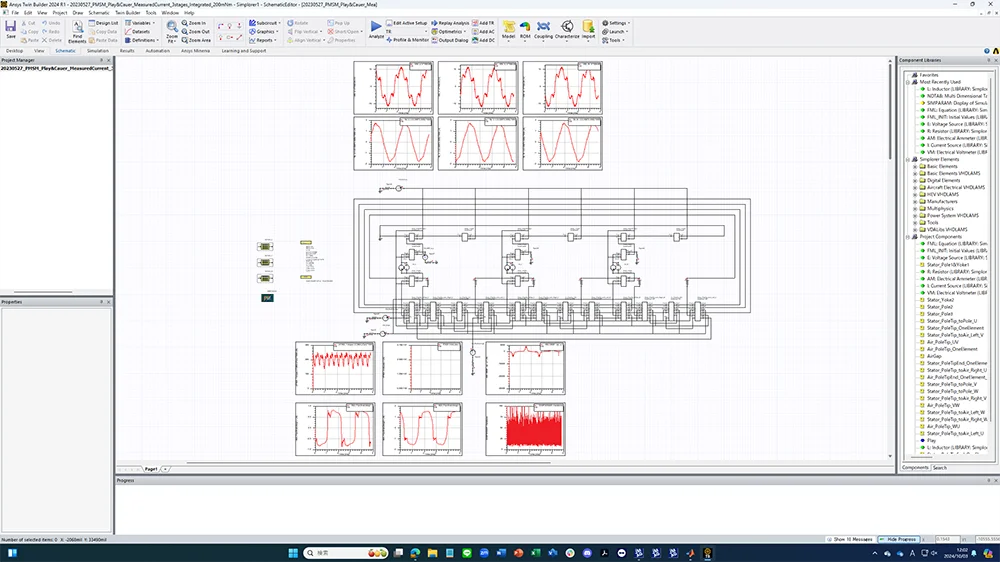The image size is (1000, 562).
Task: Select the Page1 schematic tab
Action: 151,469
